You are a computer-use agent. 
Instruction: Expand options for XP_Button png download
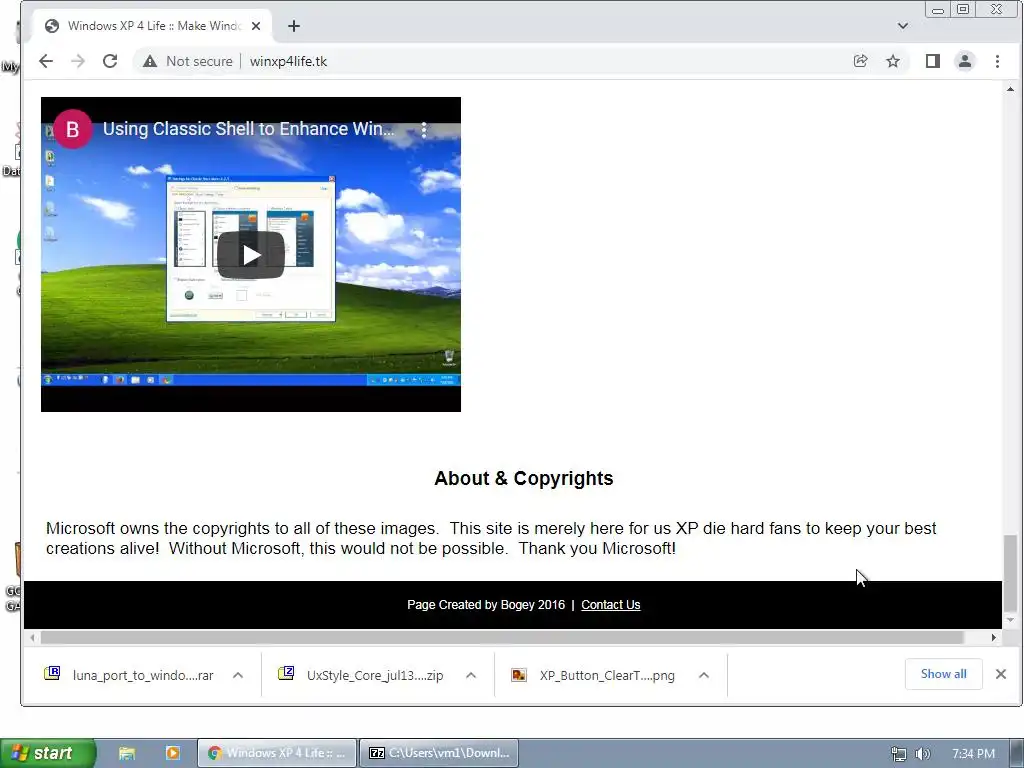(x=703, y=675)
